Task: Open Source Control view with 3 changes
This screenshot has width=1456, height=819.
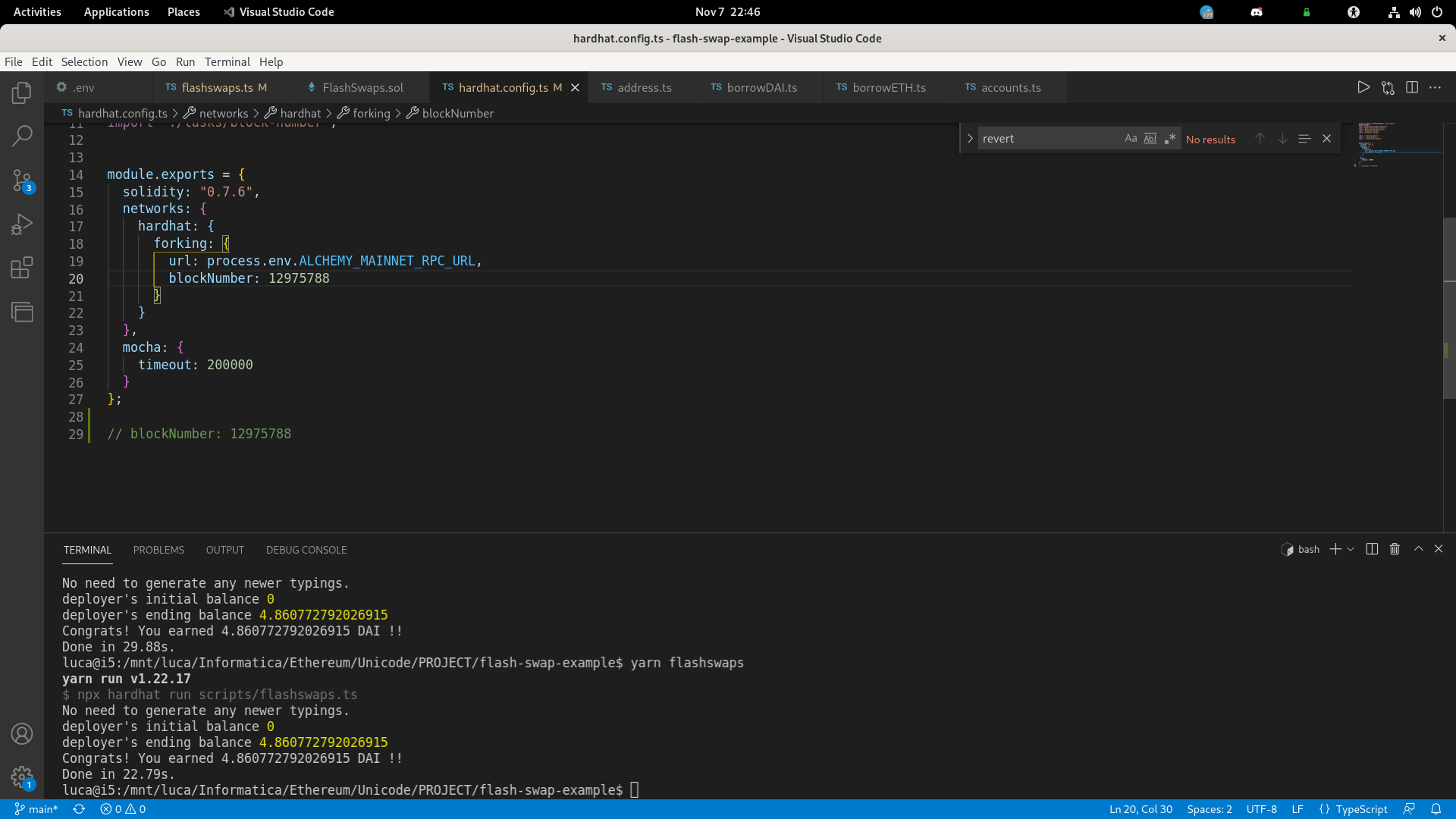Action: (x=22, y=180)
